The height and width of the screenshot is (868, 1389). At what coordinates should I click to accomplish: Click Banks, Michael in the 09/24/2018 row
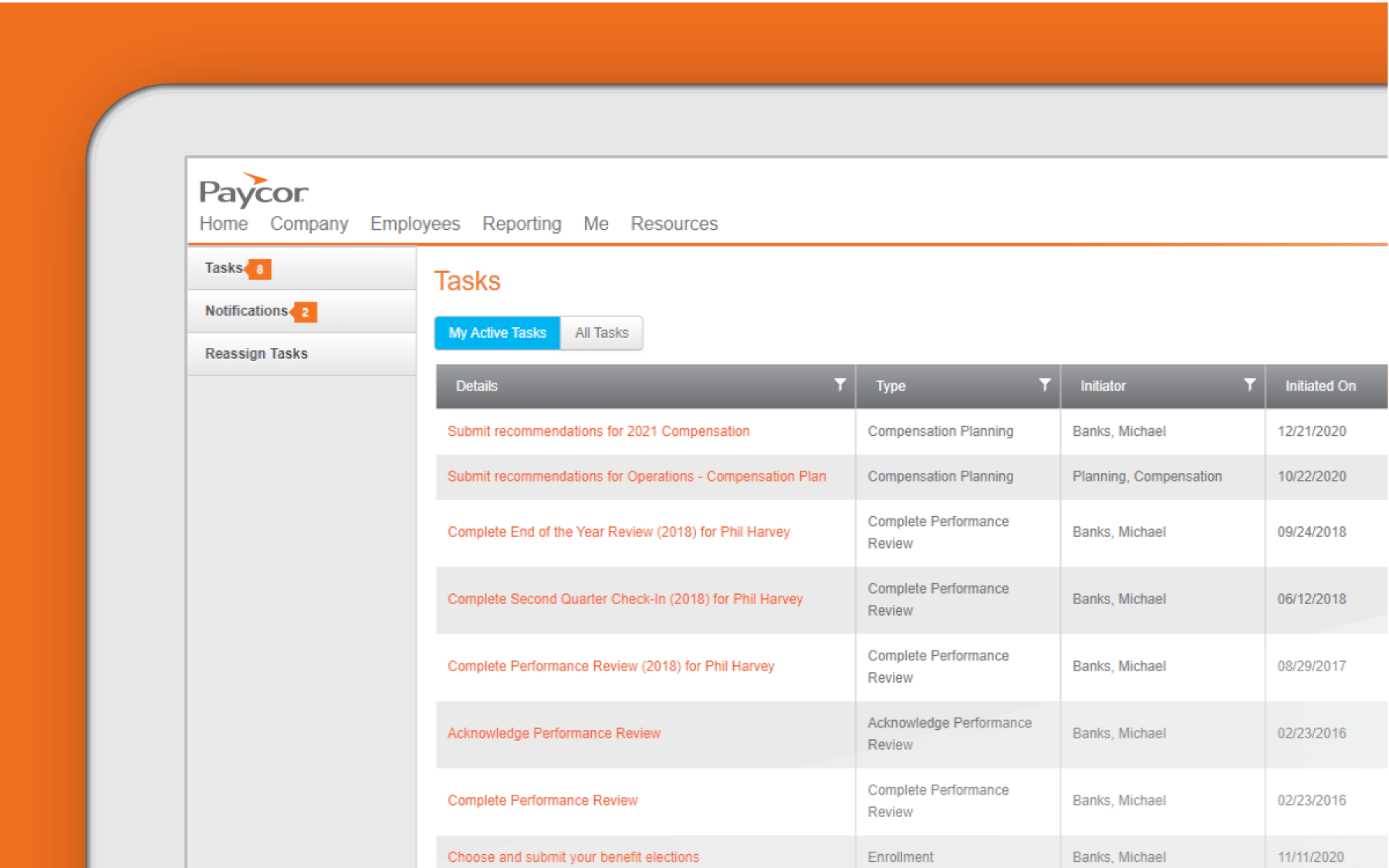tap(1119, 532)
